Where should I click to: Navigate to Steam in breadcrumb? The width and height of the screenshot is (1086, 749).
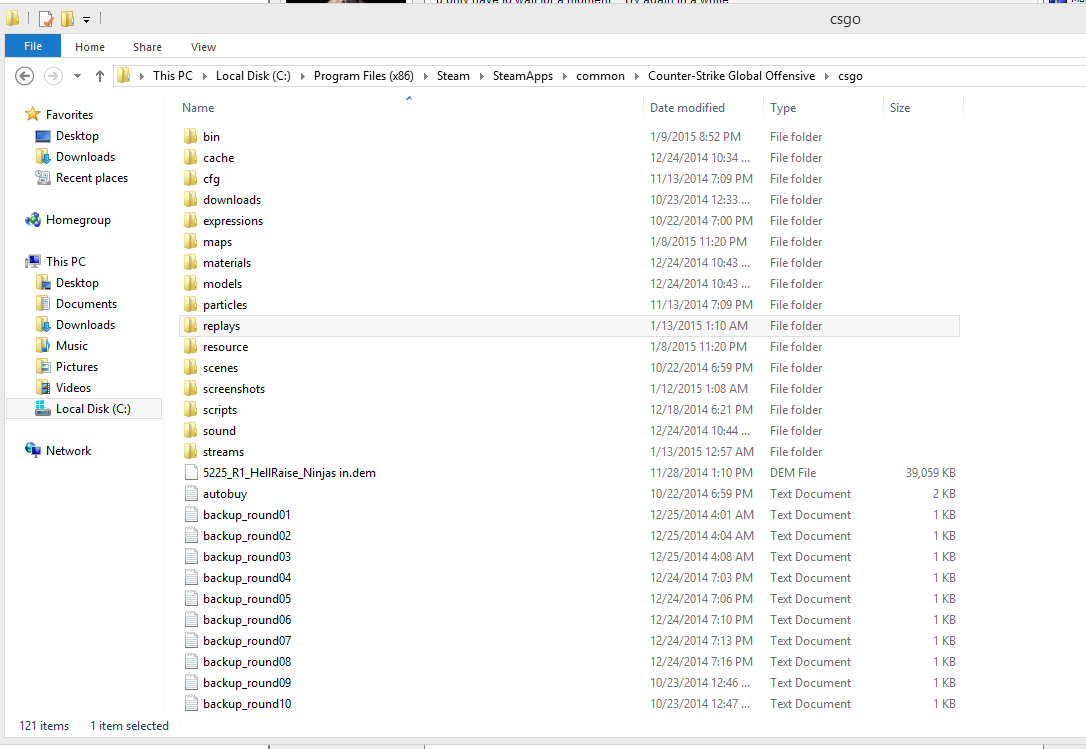pyautogui.click(x=453, y=76)
